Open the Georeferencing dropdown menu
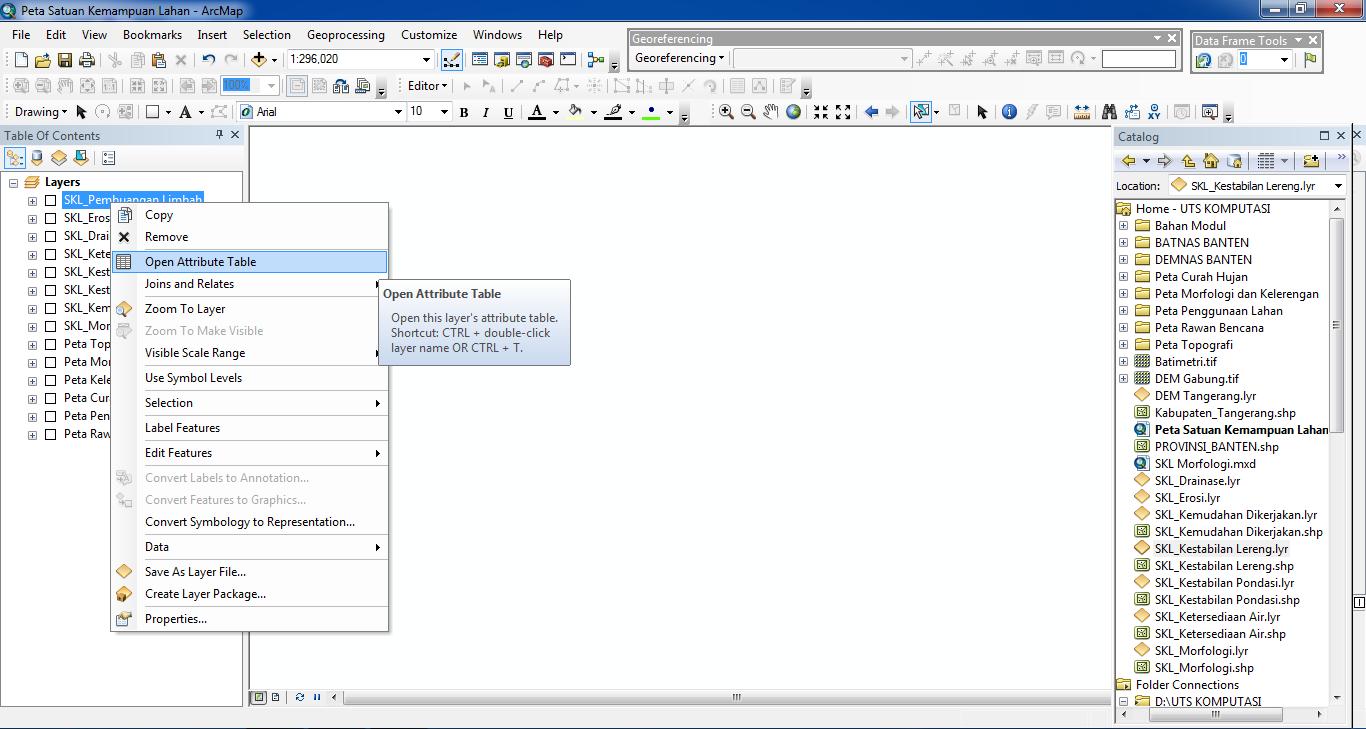 [679, 58]
